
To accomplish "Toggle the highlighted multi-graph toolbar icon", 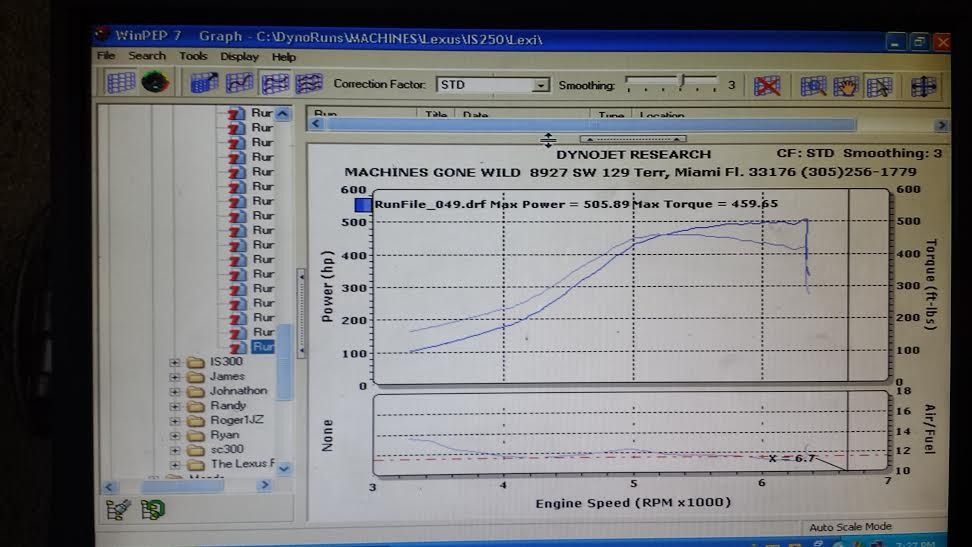I will coord(275,83).
